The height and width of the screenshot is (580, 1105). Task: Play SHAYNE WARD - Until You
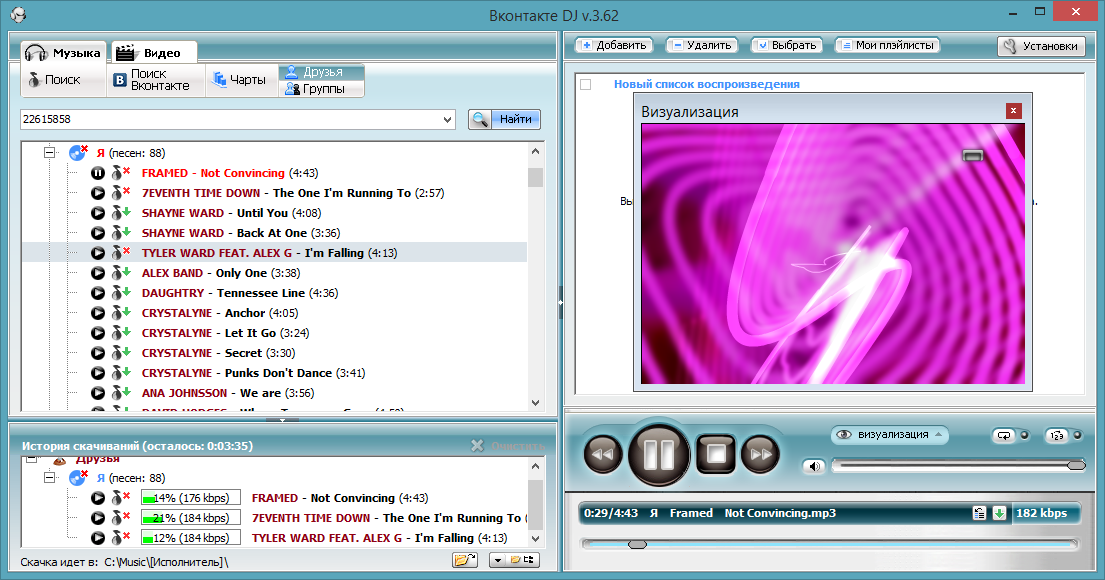98,213
